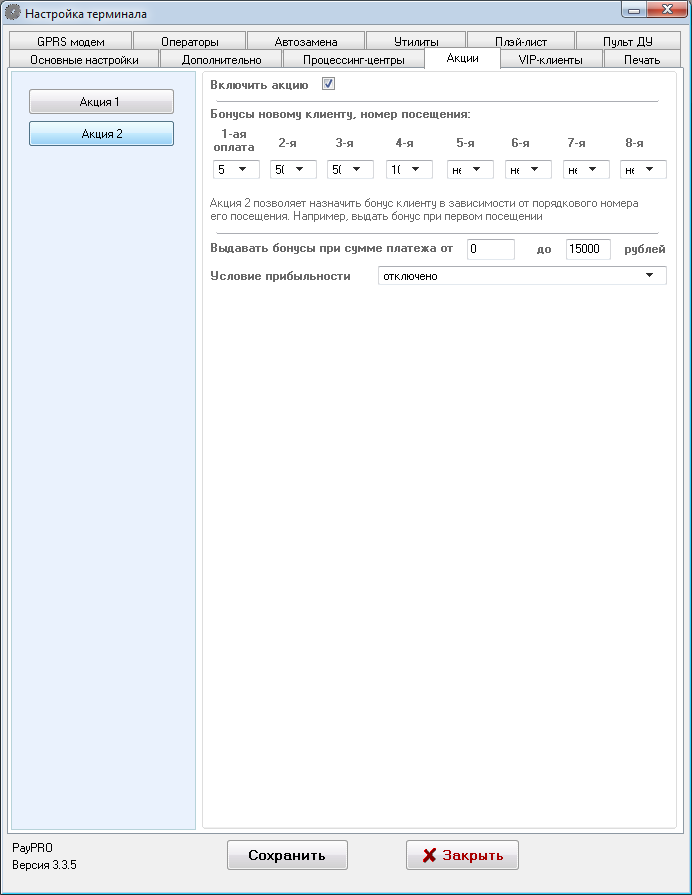
Task: Go to the 'Процессинг-центры' tab
Action: point(353,60)
